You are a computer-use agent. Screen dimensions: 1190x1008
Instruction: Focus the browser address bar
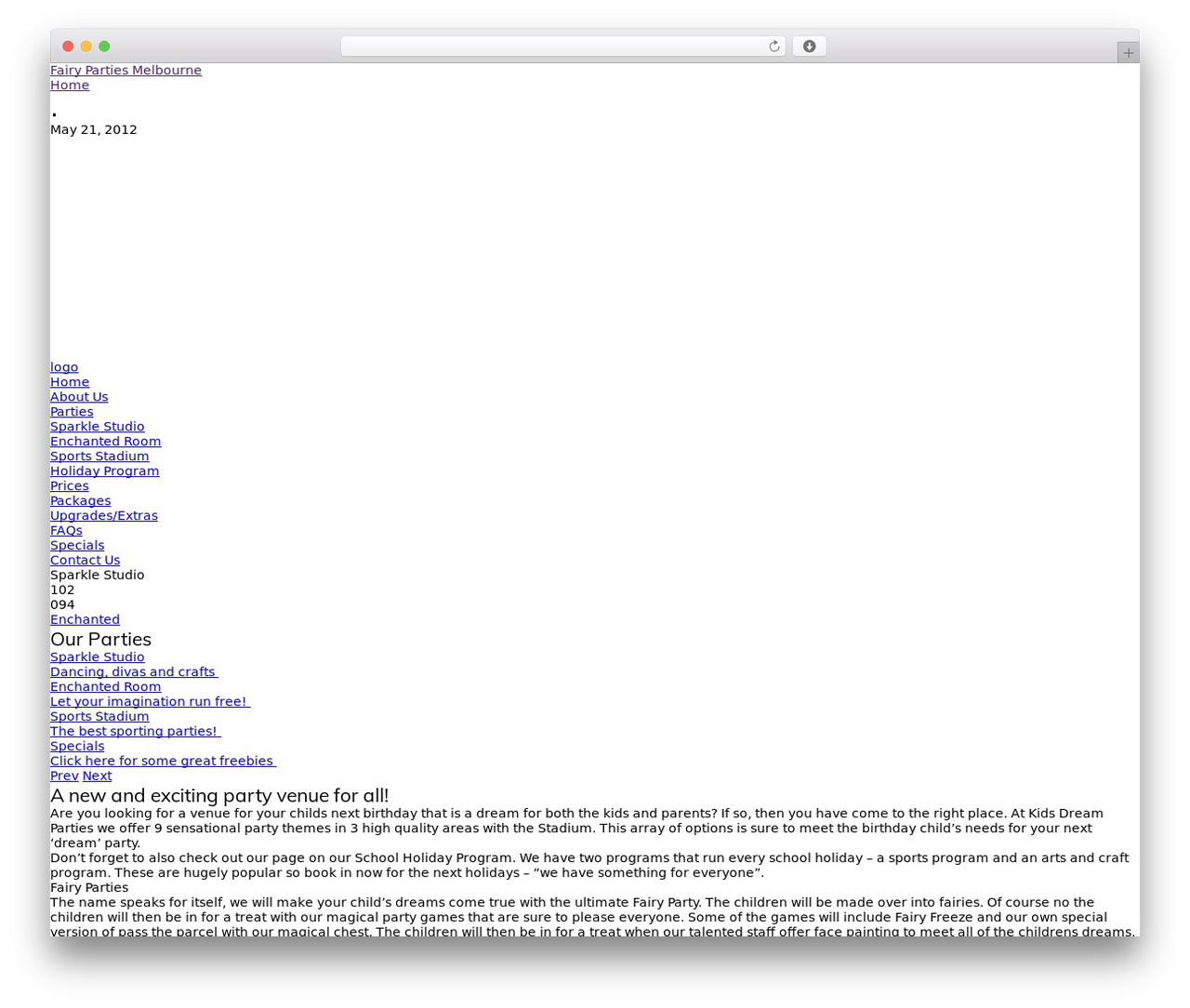[x=562, y=46]
